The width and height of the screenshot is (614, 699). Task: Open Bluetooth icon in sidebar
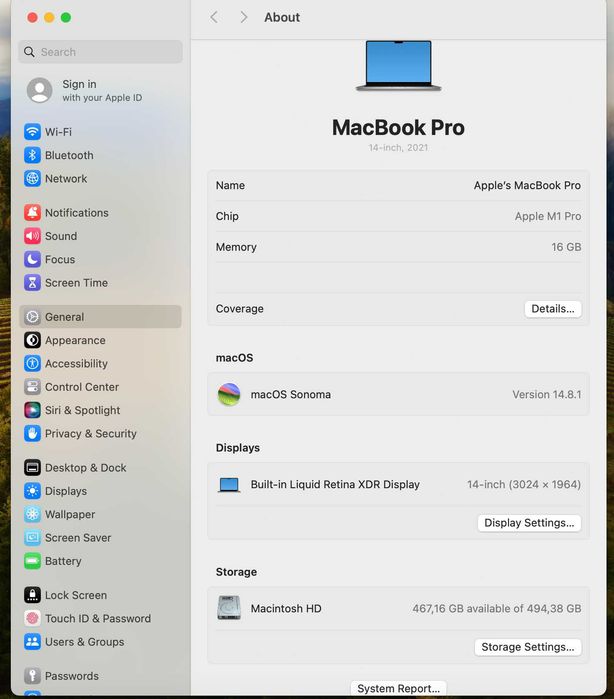click(32, 155)
